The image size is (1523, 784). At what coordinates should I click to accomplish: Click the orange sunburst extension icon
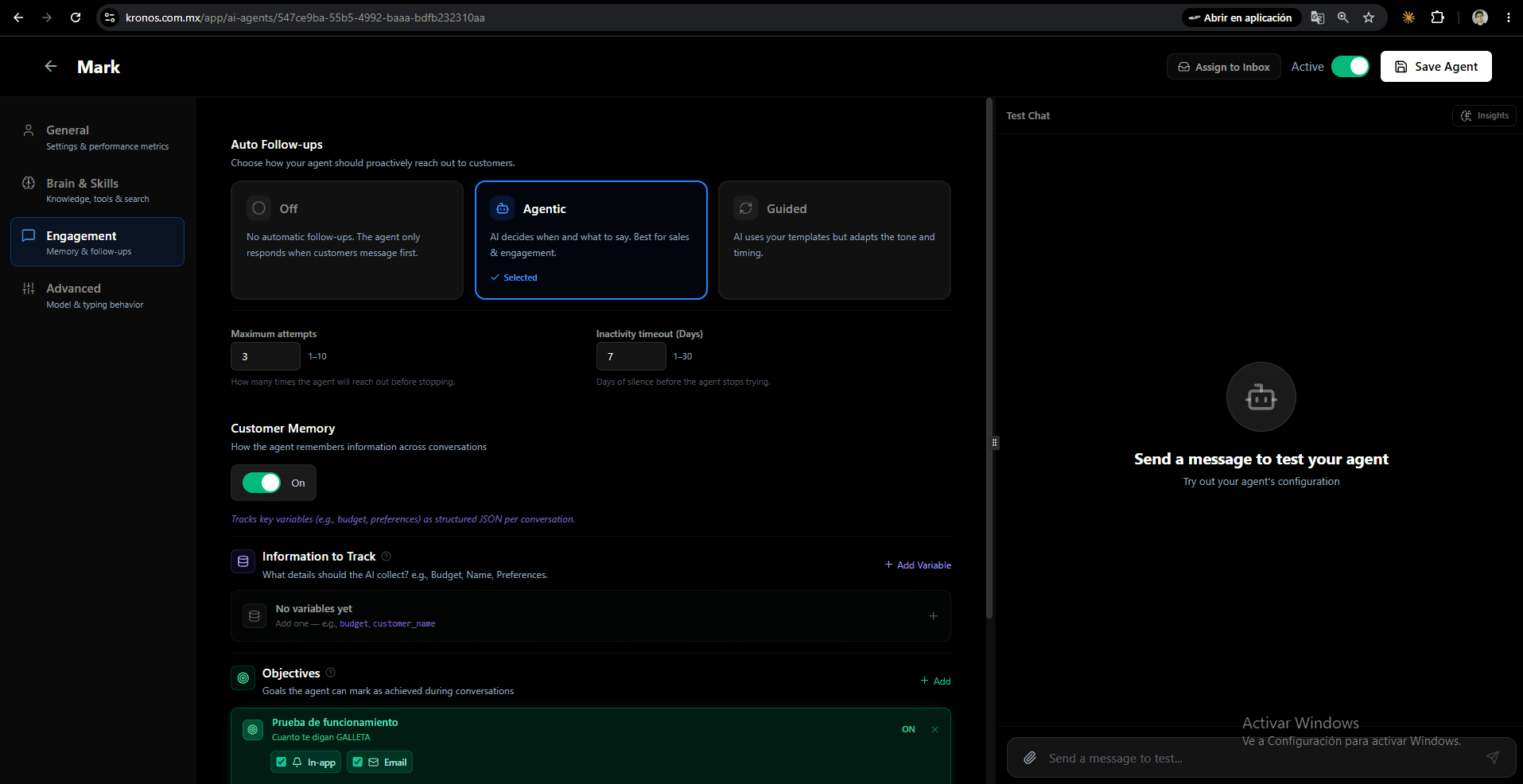[1408, 17]
